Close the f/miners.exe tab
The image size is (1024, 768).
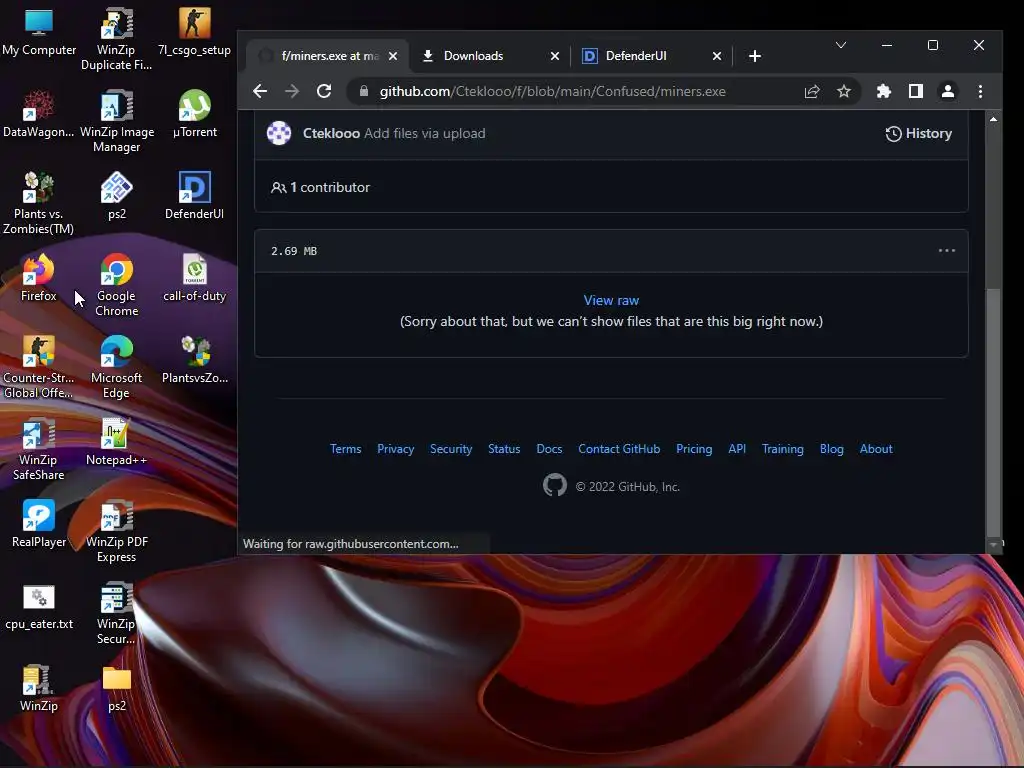tap(392, 56)
